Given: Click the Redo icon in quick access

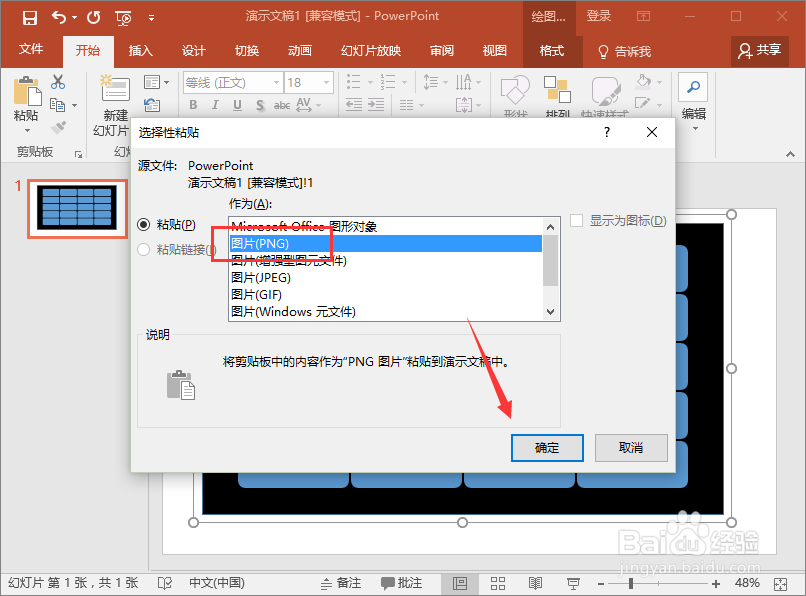Looking at the screenshot, I should pyautogui.click(x=94, y=18).
